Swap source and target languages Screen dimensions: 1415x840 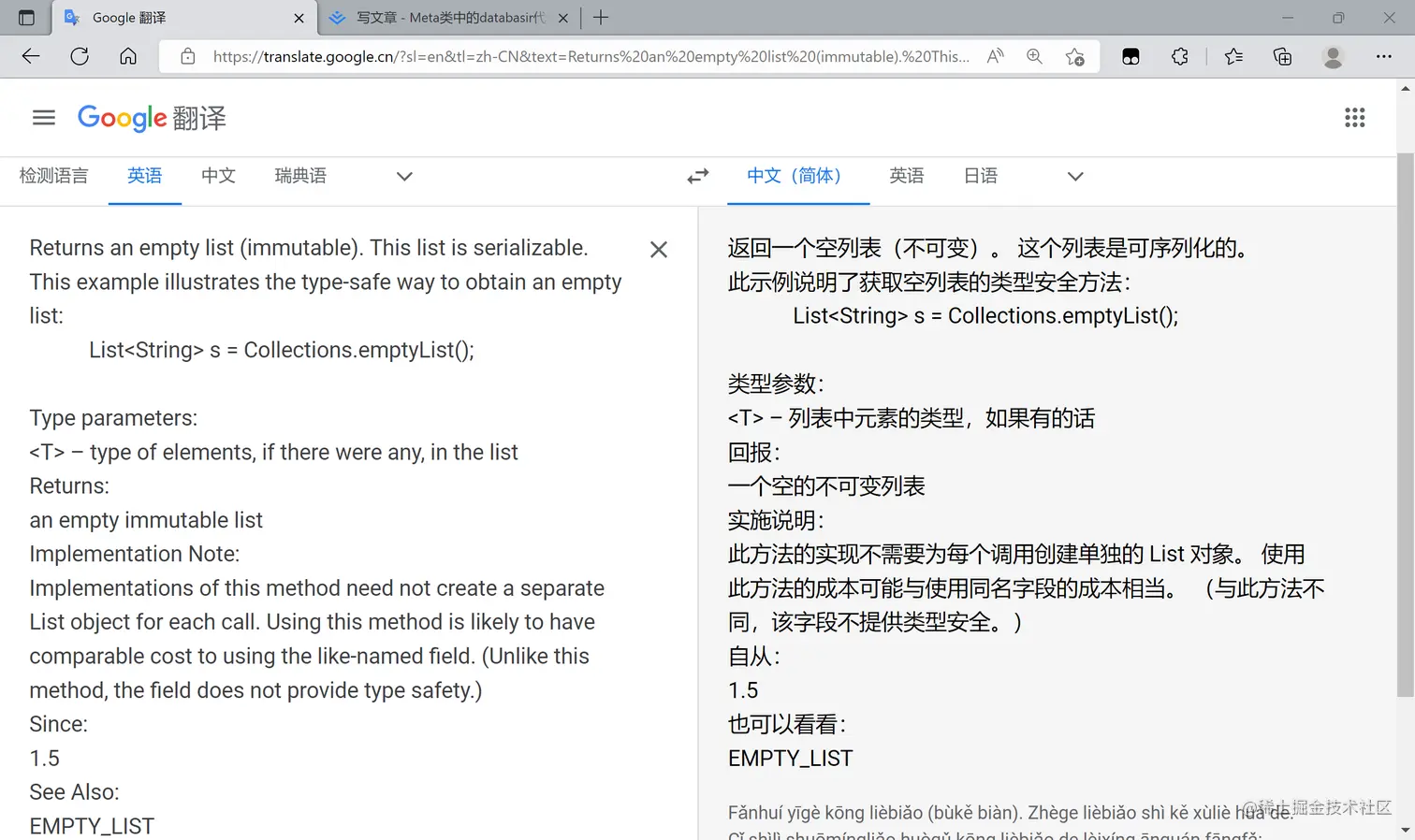pyautogui.click(x=698, y=176)
